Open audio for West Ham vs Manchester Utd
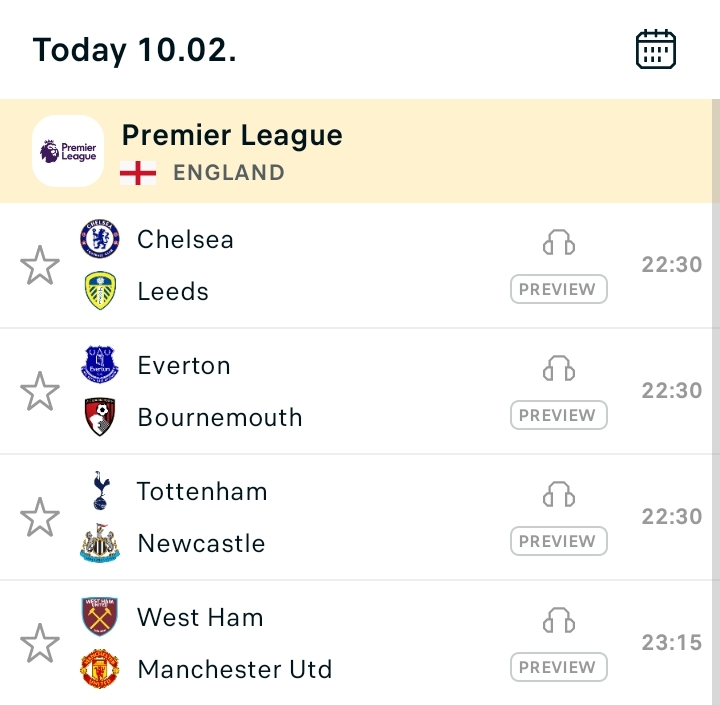This screenshot has height=705, width=720. pyautogui.click(x=559, y=621)
